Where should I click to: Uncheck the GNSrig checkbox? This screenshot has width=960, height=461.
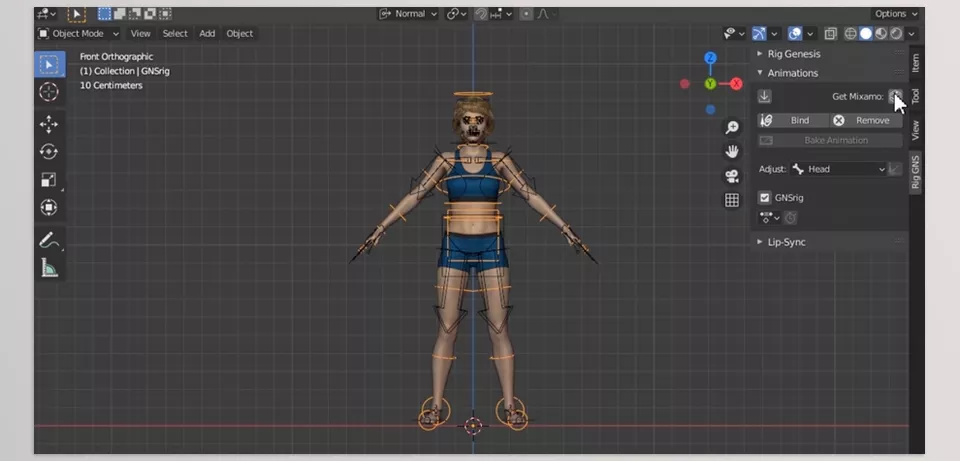point(764,198)
